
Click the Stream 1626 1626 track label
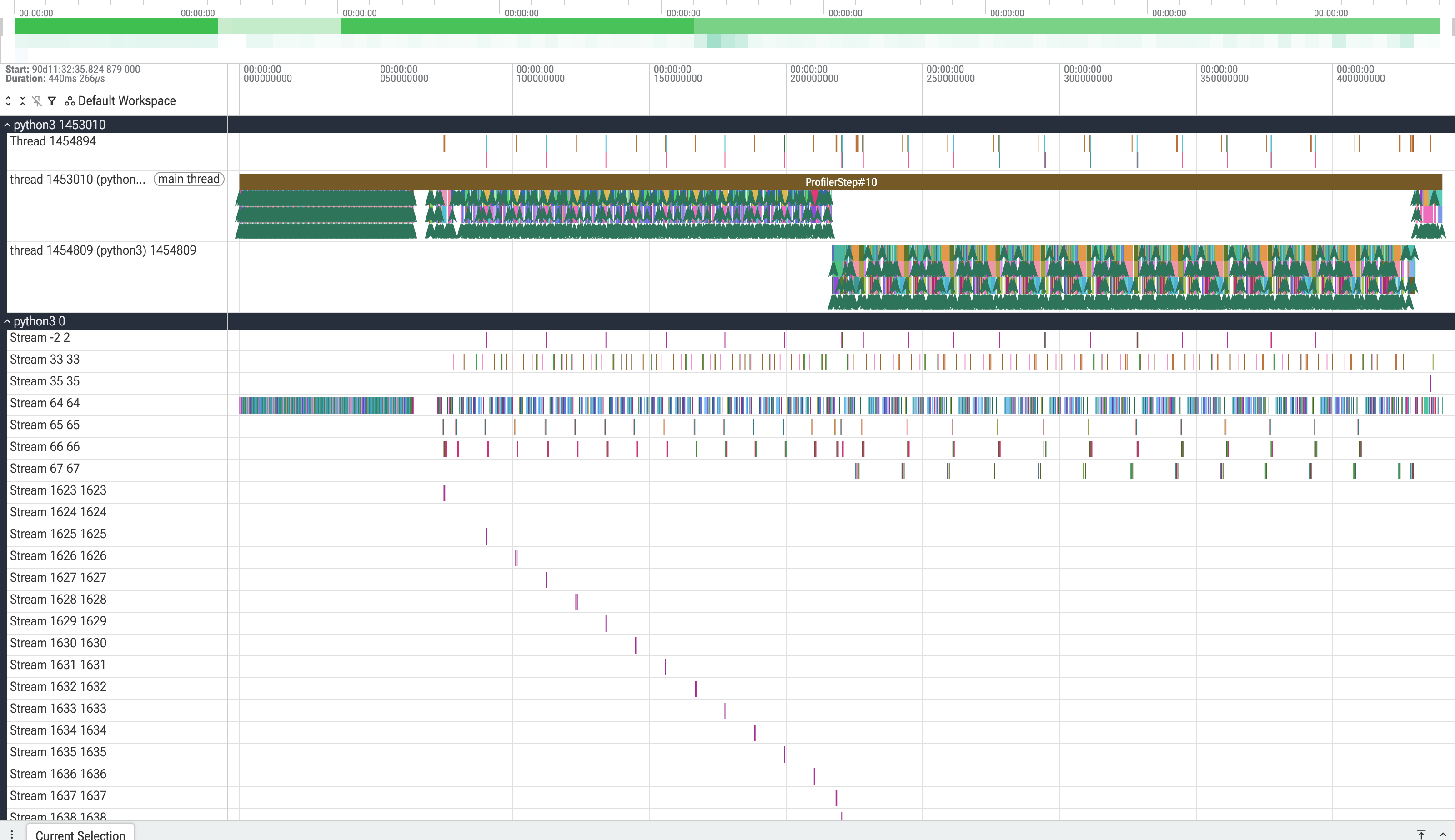click(x=58, y=556)
